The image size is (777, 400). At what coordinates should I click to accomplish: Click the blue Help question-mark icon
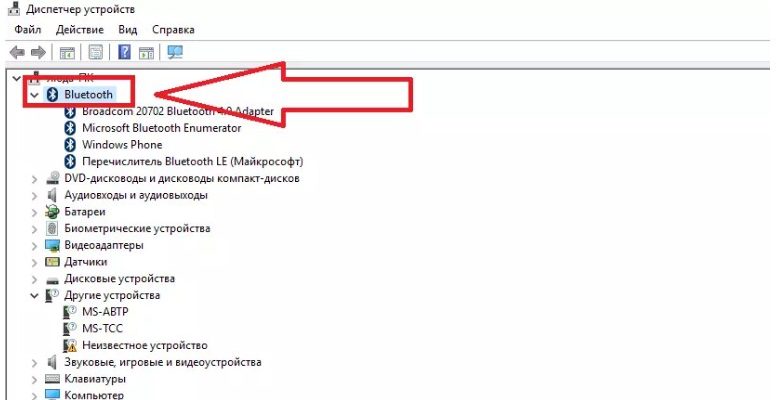(124, 52)
